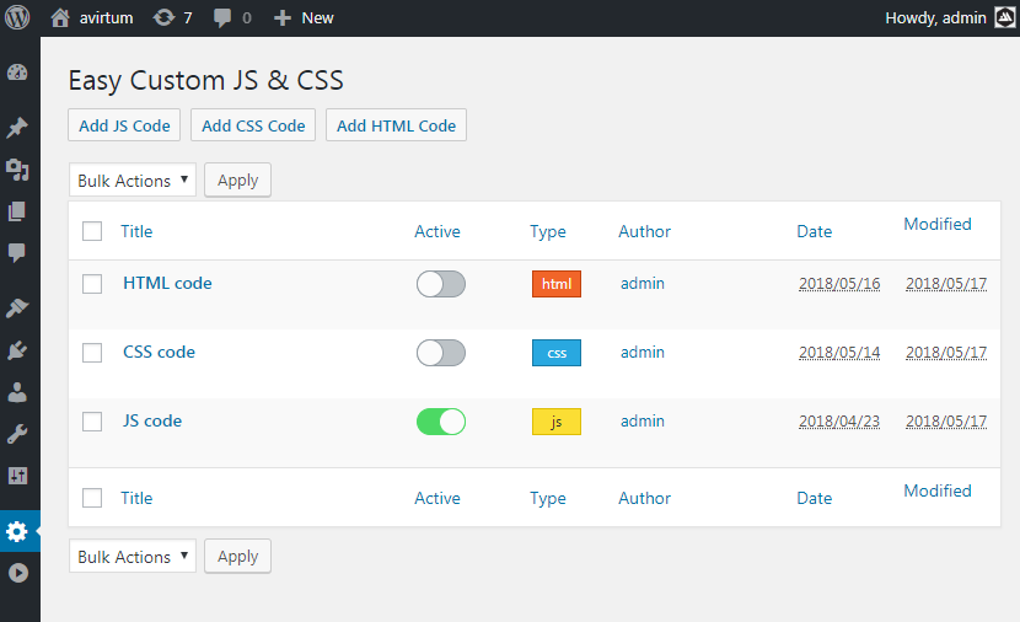
Task: Click the "Add JS Code" button
Action: click(125, 126)
